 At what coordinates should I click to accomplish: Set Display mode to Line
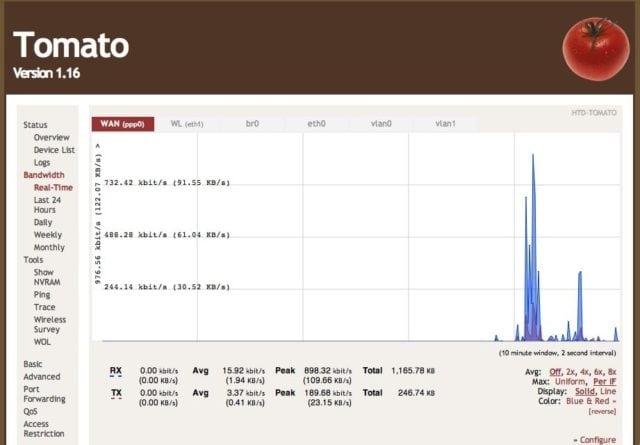(608, 392)
